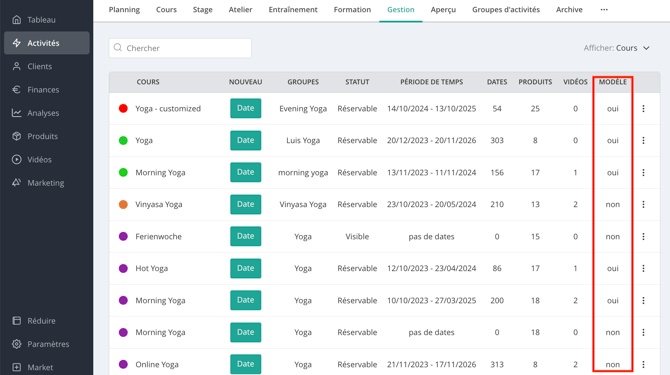Switch to the Planning tab

[x=124, y=9]
